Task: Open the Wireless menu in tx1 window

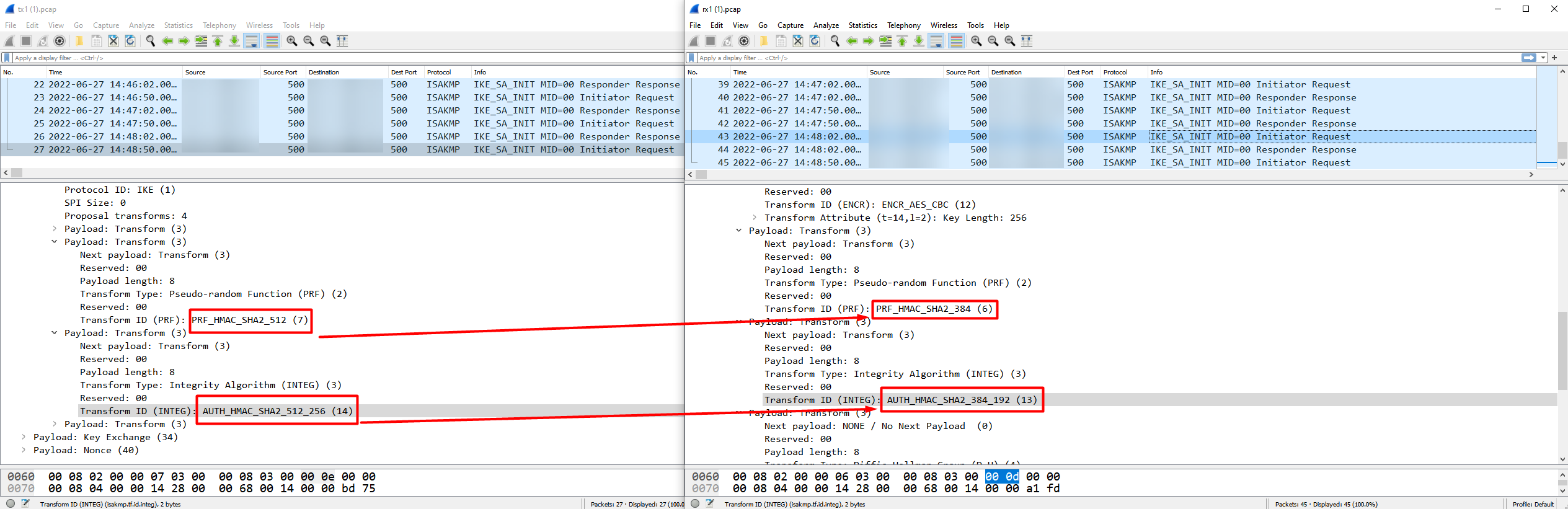Action: pos(259,25)
